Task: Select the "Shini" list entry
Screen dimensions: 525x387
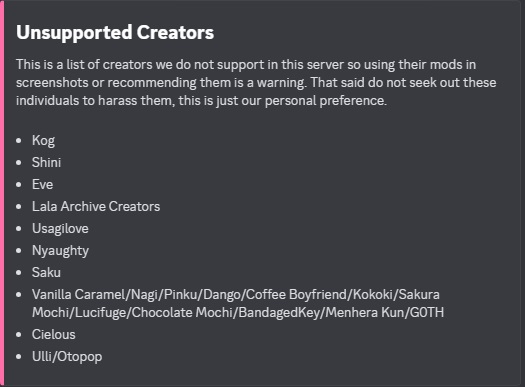Action: pos(46,162)
